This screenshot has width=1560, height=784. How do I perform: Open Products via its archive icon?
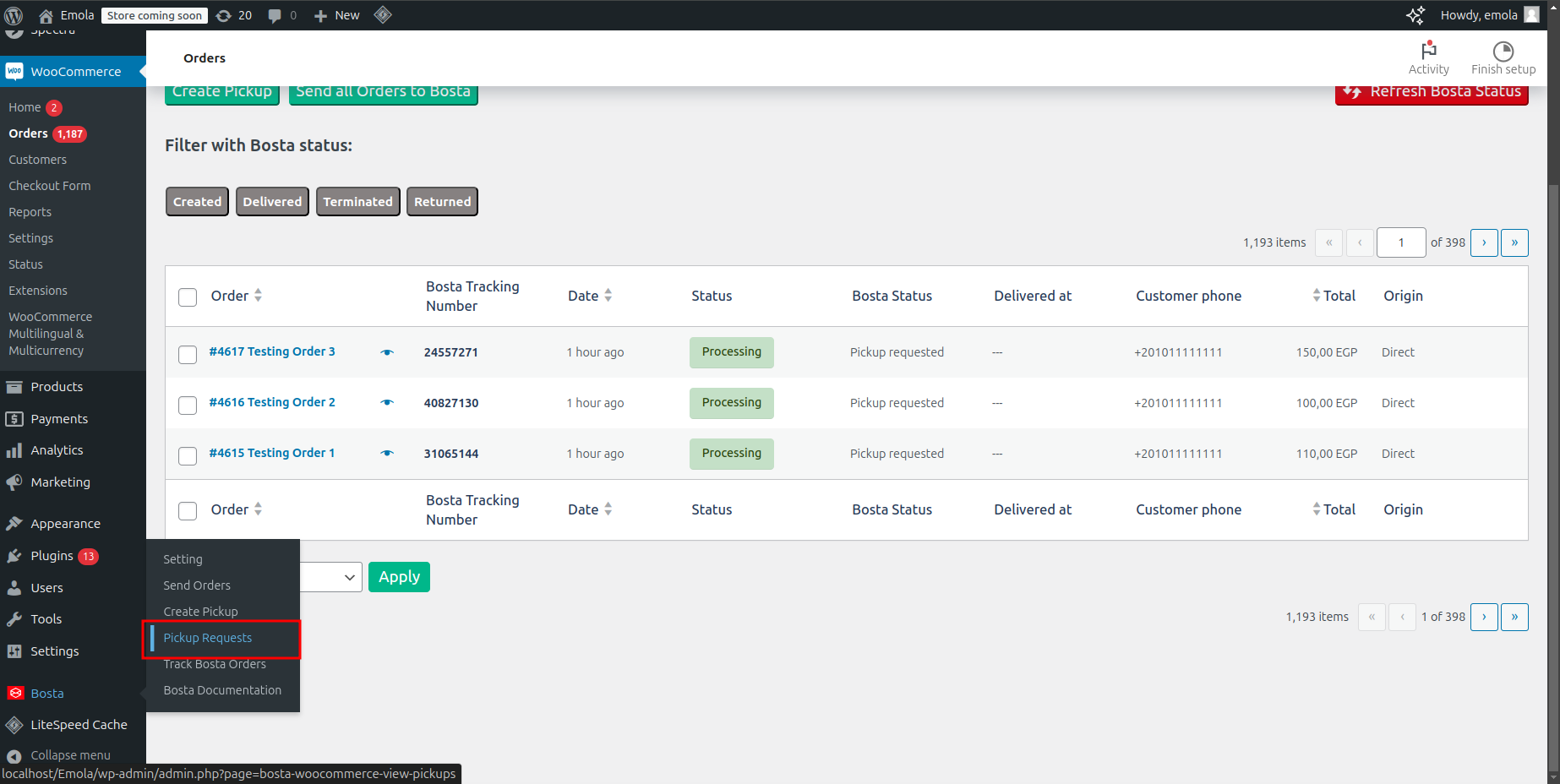(14, 387)
